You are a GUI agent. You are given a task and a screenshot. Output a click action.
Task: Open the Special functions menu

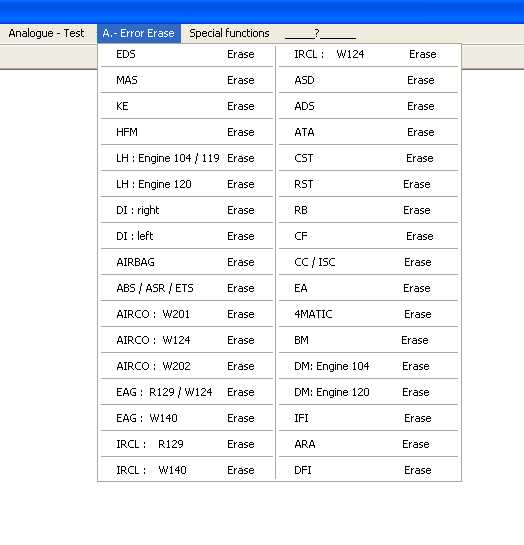pos(229,33)
